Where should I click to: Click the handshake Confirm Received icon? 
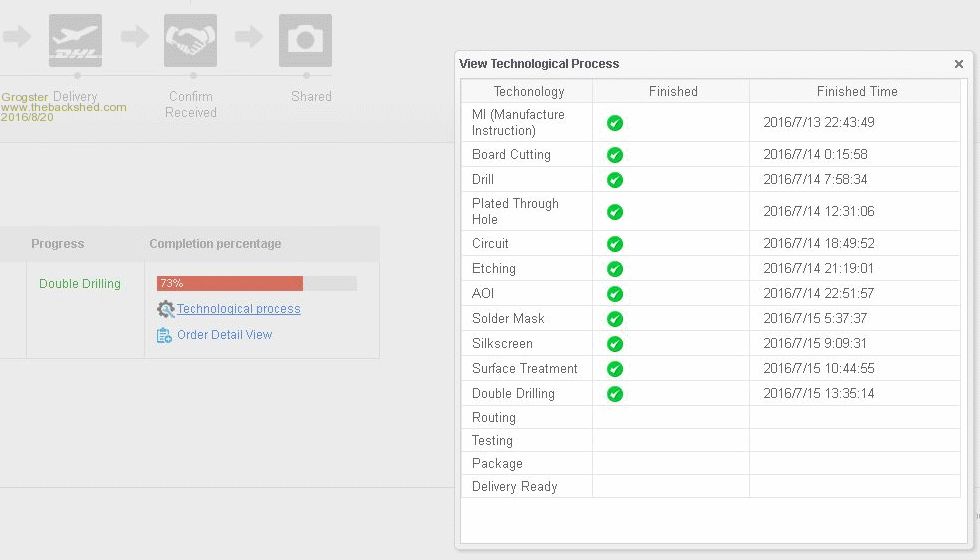(x=190, y=41)
